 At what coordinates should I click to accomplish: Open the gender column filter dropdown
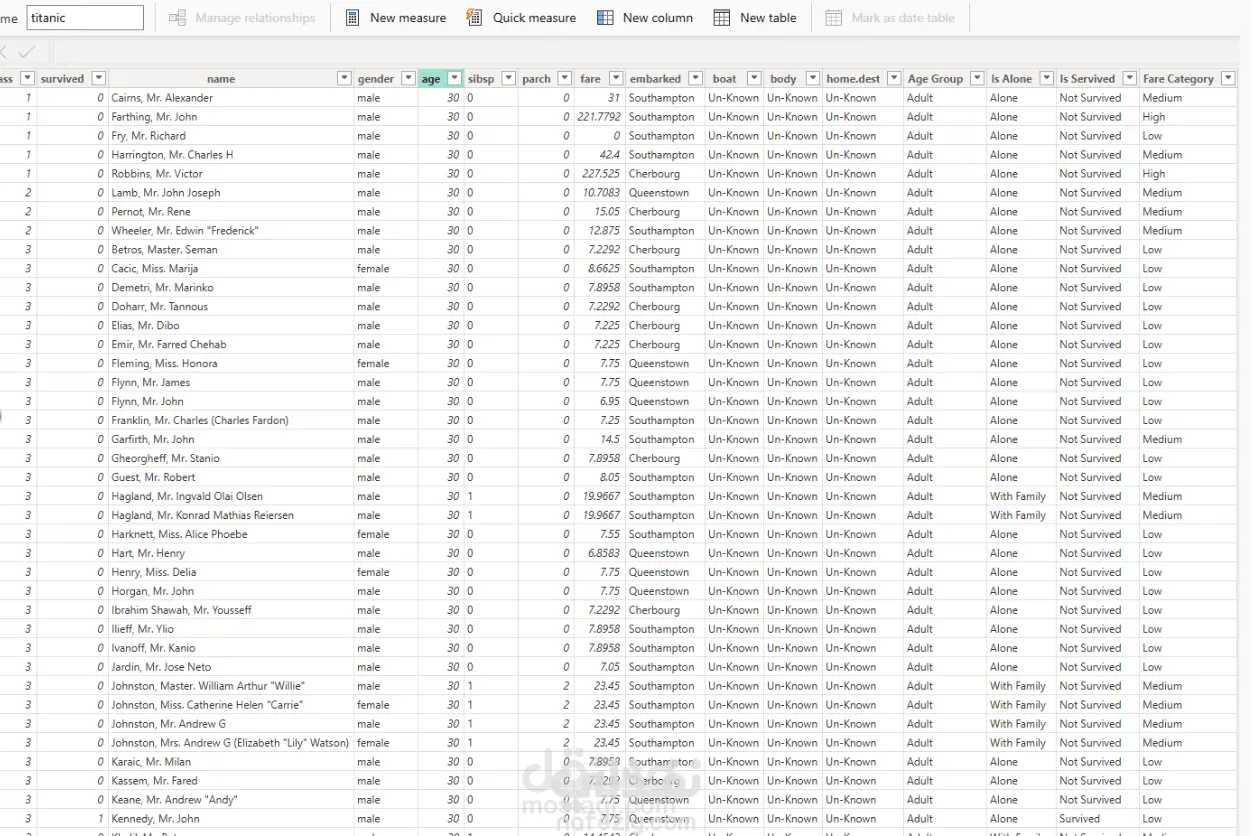[x=408, y=78]
